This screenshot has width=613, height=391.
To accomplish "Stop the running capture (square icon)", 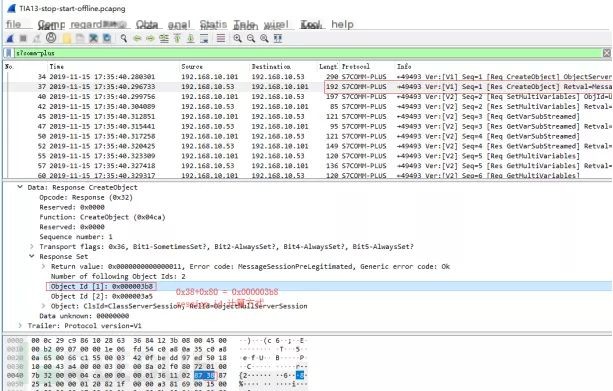I will 23,38.
